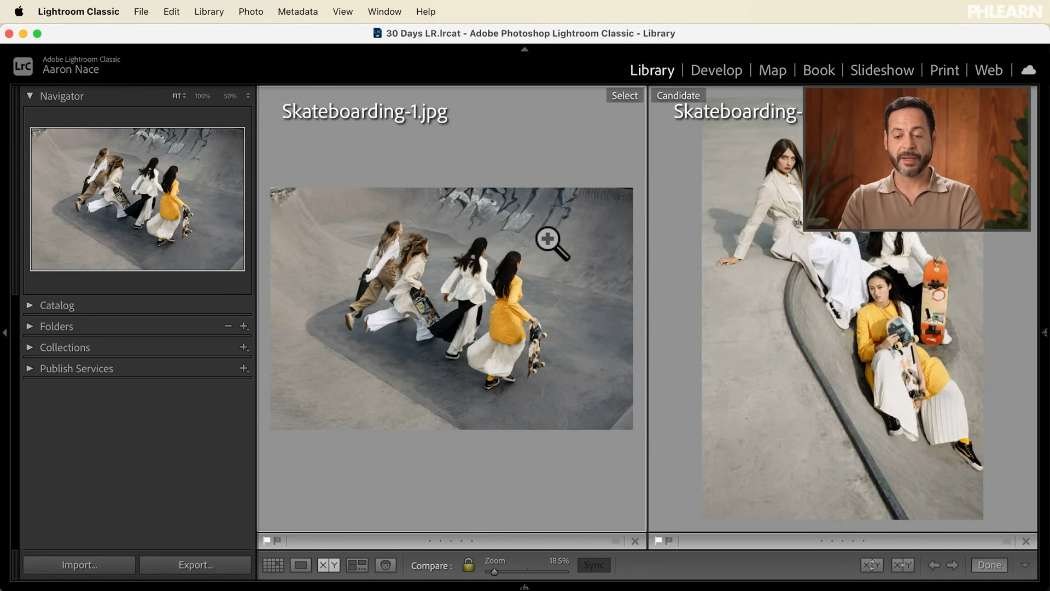
Task: Open toolbar content dropdown next to Done
Action: [x=1025, y=565]
